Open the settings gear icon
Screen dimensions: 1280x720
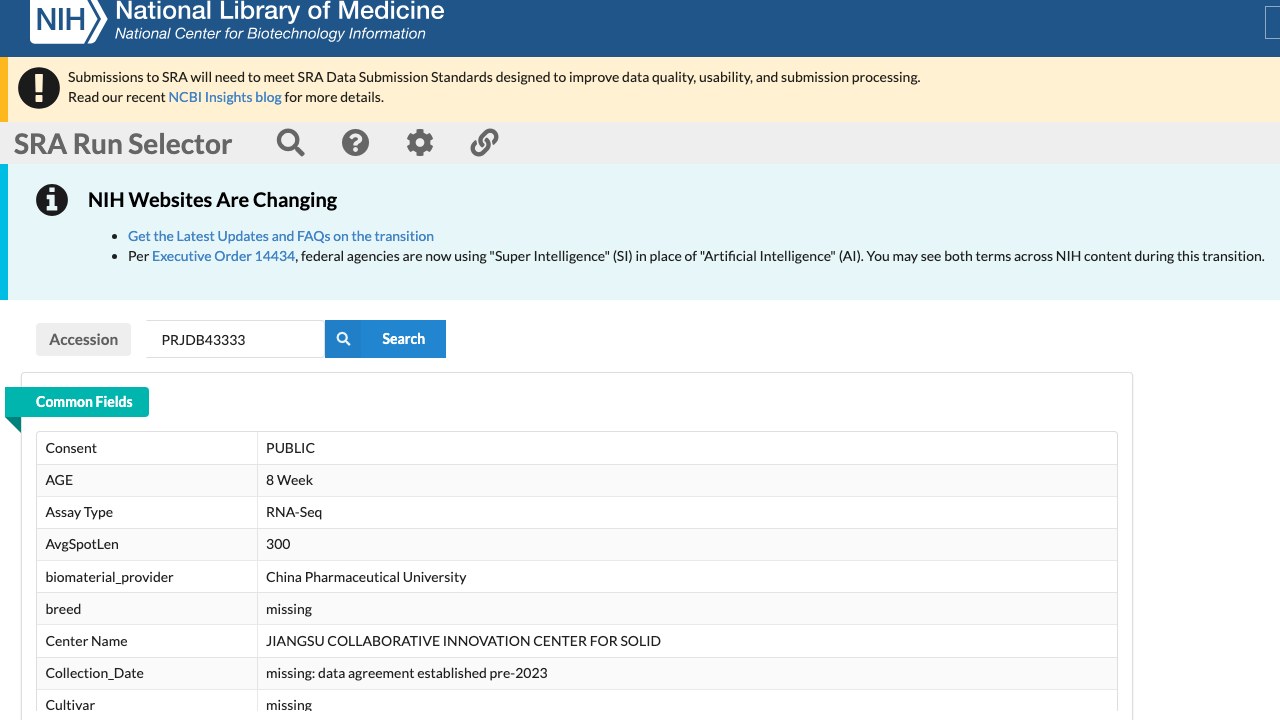(420, 143)
